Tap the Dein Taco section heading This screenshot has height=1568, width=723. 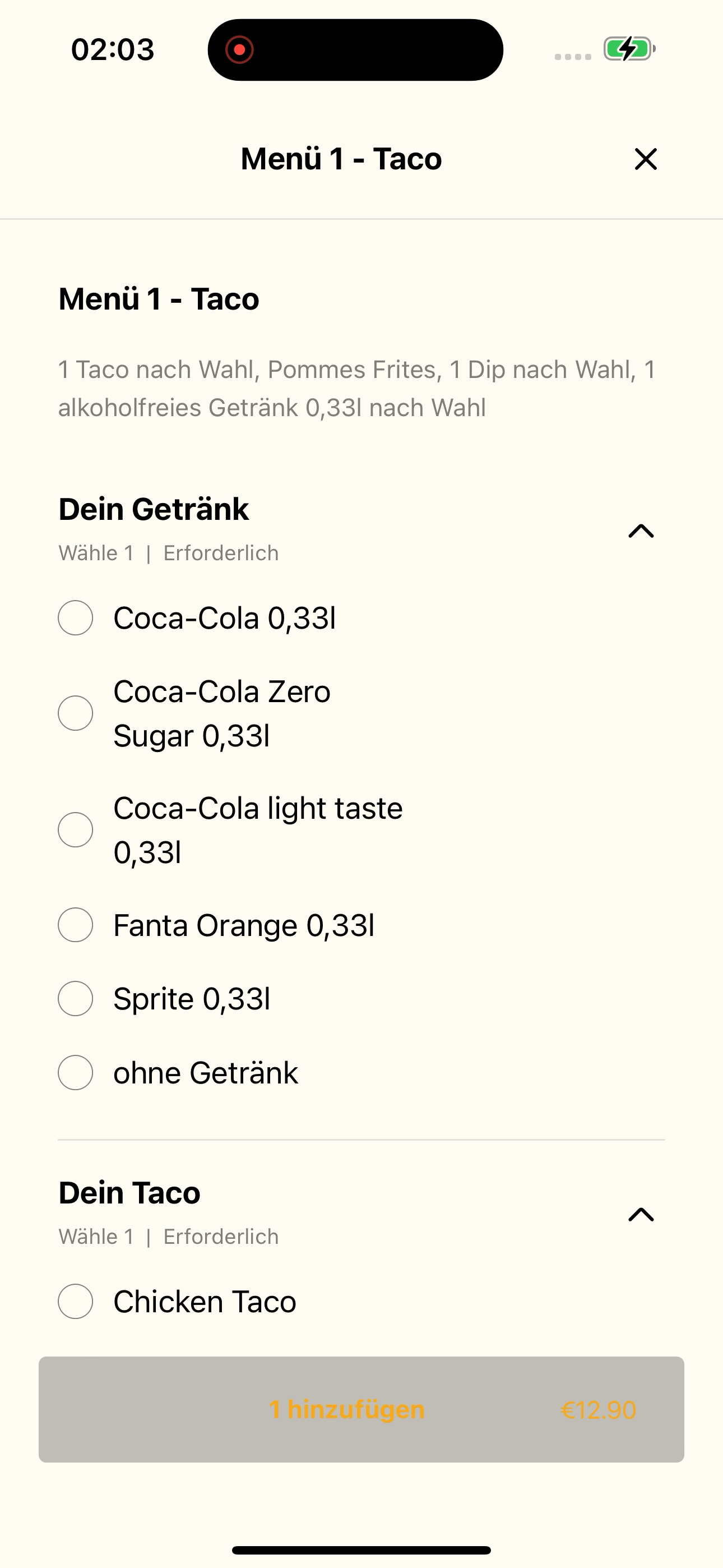tap(129, 1192)
